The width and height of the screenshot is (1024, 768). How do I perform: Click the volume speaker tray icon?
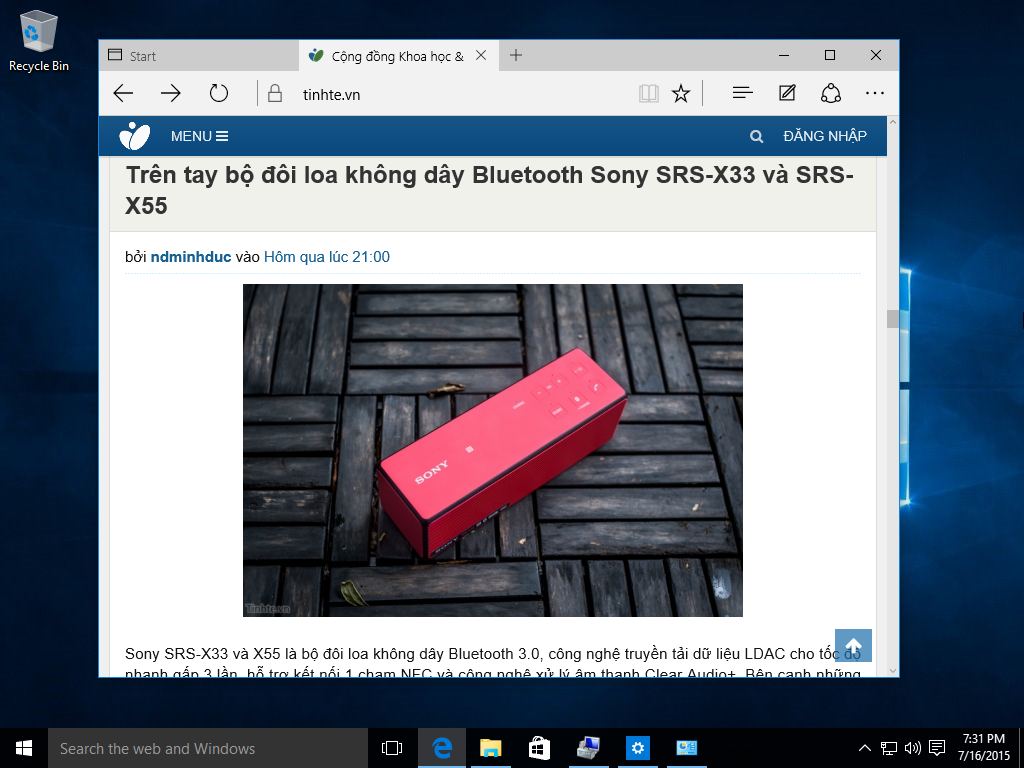pos(912,748)
